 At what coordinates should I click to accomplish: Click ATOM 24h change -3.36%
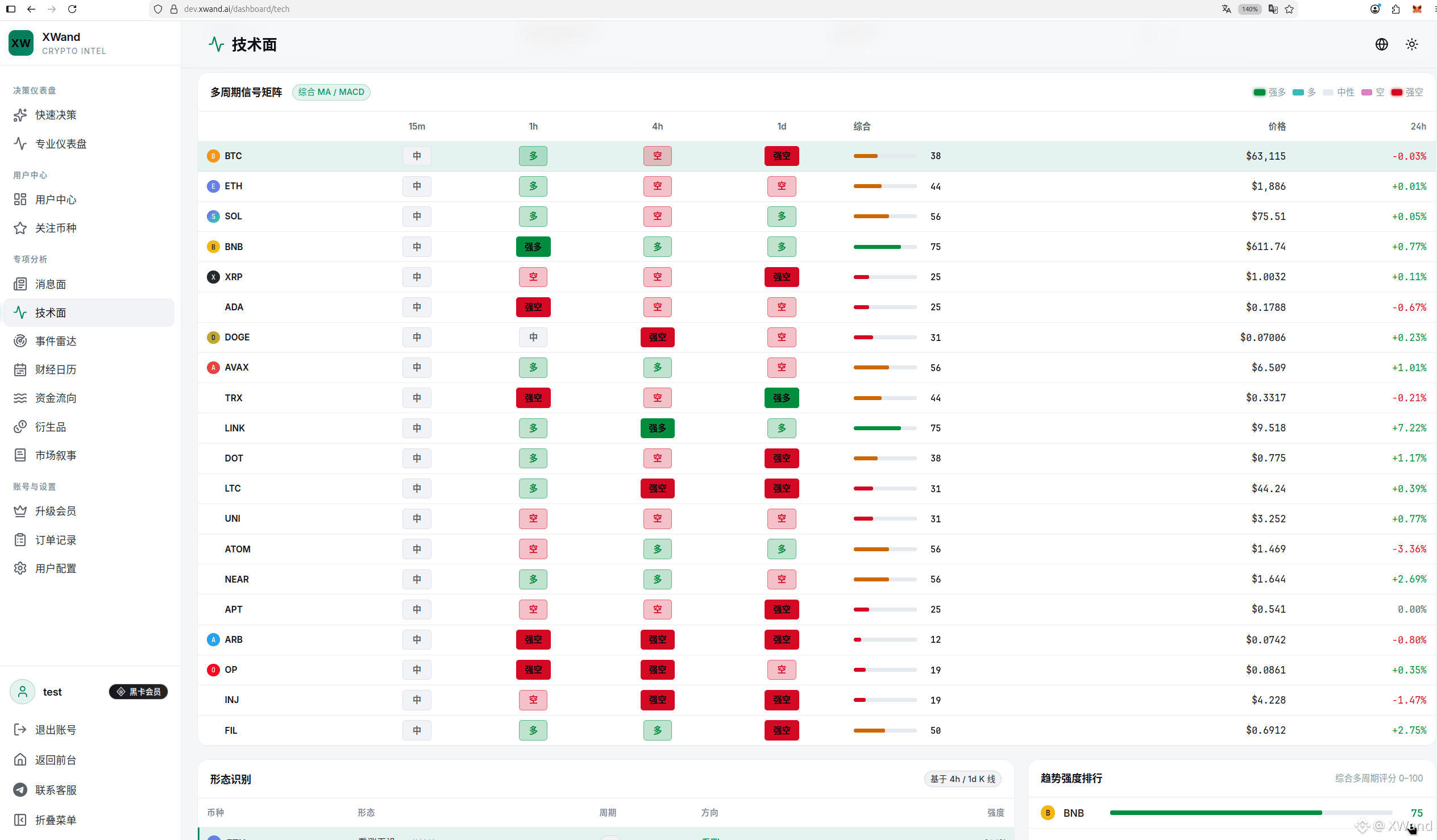pos(1409,549)
